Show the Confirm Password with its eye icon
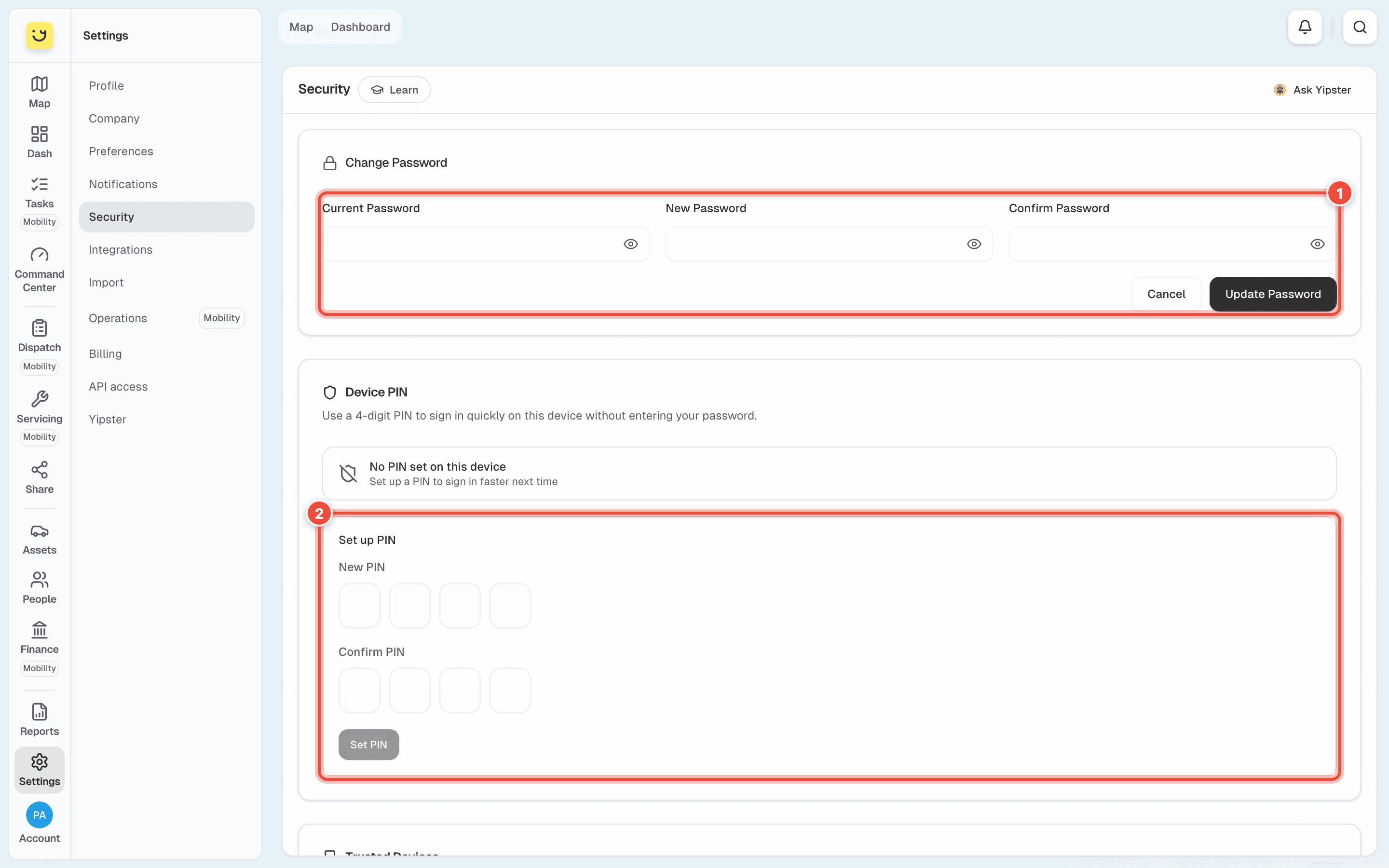The width and height of the screenshot is (1389, 868). coord(1317,244)
